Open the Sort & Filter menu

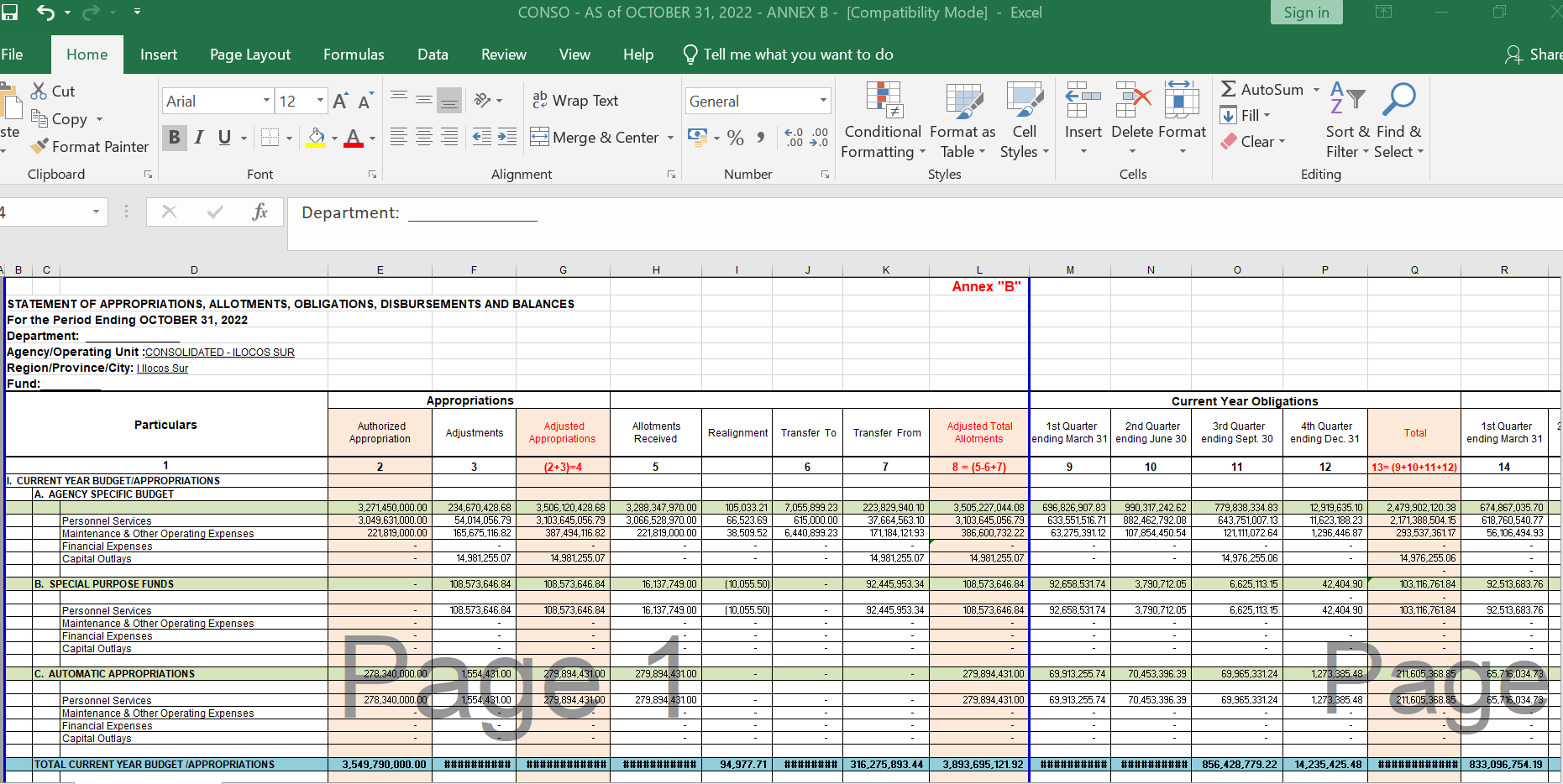(x=1347, y=120)
